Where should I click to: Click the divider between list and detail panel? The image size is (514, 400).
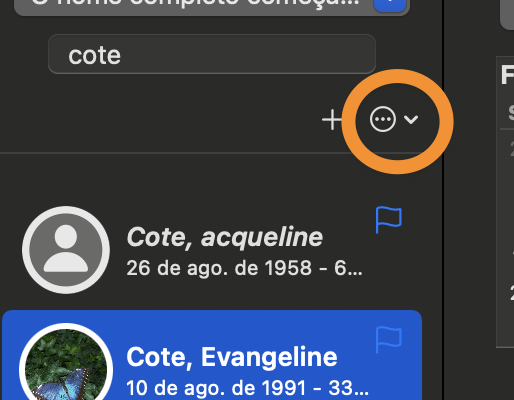(443, 200)
